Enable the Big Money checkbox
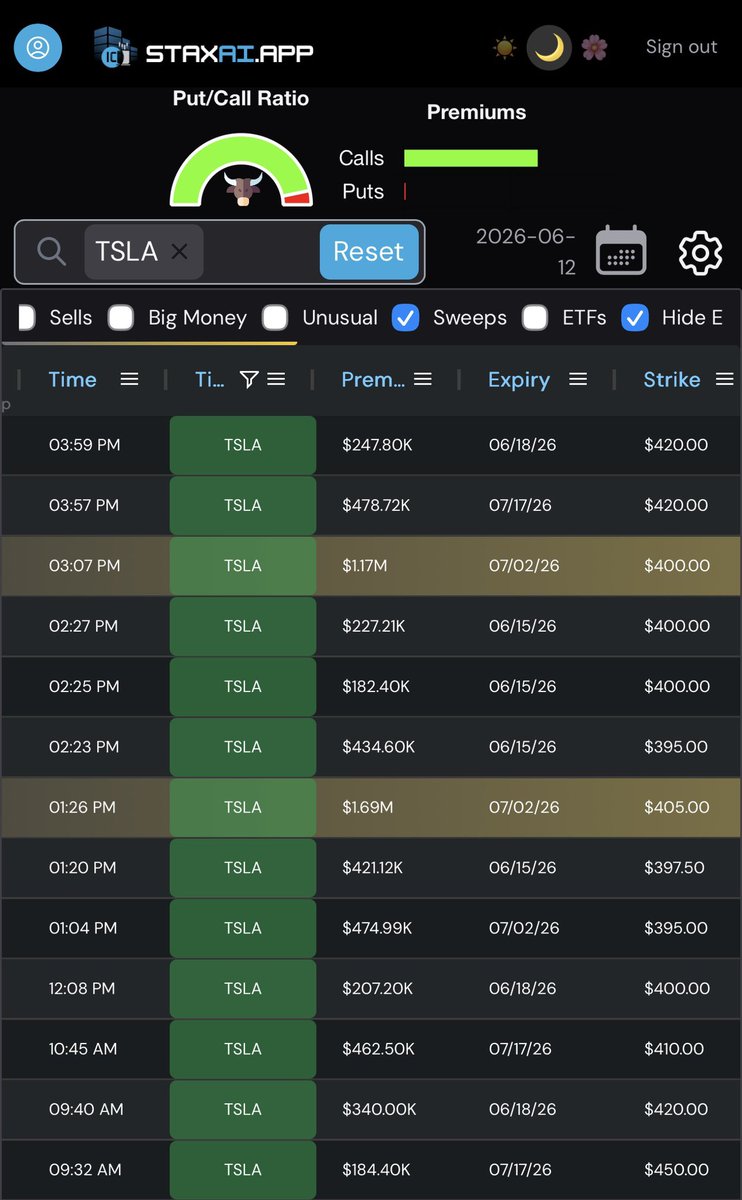Viewport: 742px width, 1200px height. (x=121, y=318)
